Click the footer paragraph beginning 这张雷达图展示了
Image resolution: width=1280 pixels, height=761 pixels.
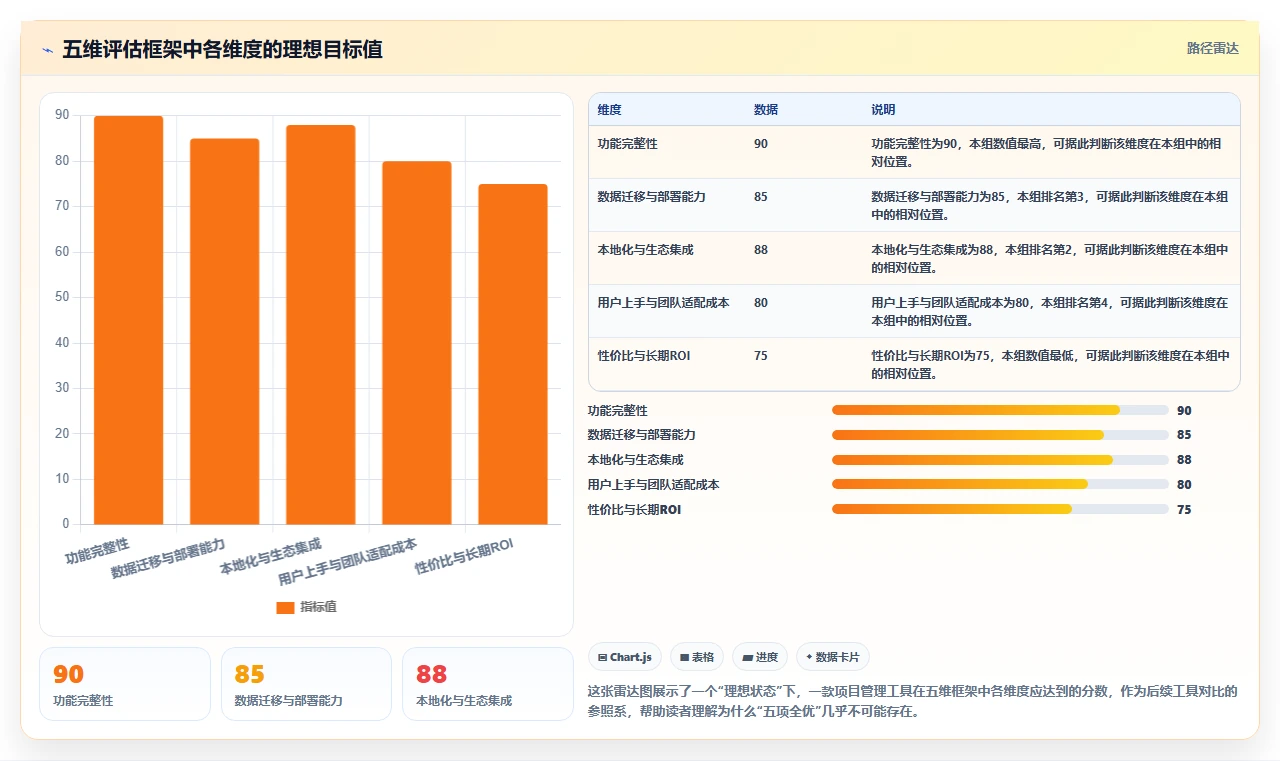click(913, 701)
